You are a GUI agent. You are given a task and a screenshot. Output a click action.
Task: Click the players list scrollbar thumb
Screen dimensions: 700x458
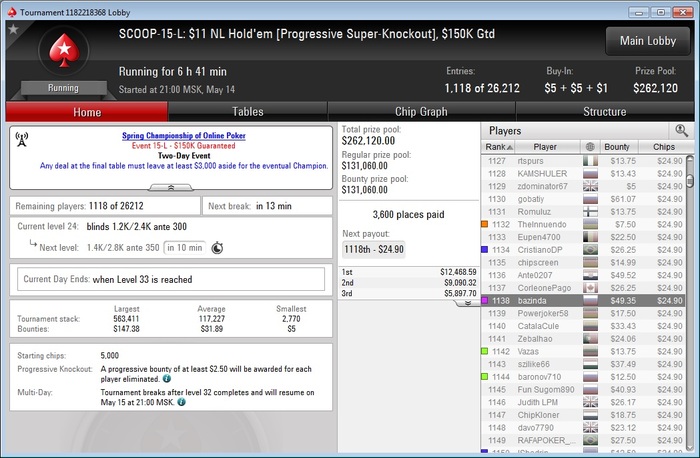[690, 181]
